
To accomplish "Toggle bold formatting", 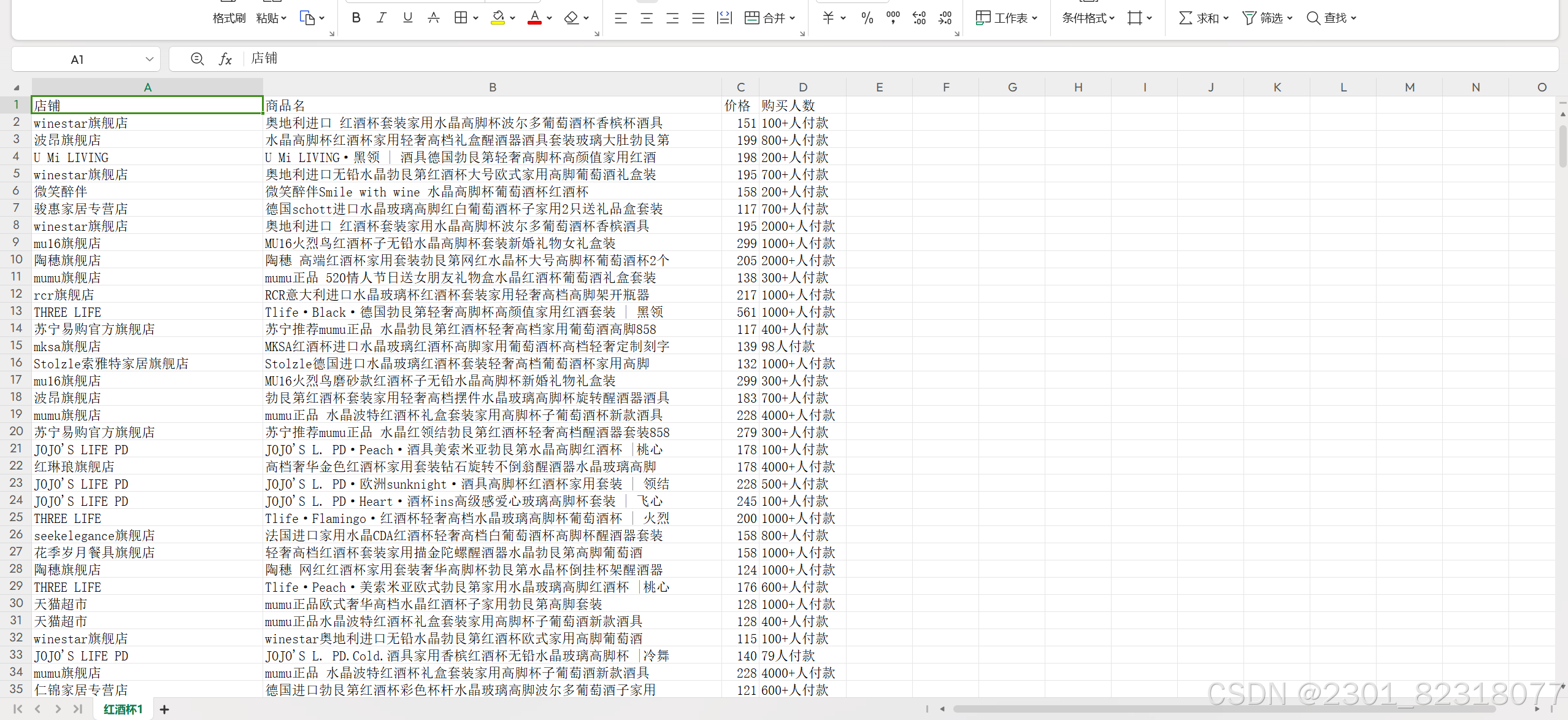I will [356, 18].
